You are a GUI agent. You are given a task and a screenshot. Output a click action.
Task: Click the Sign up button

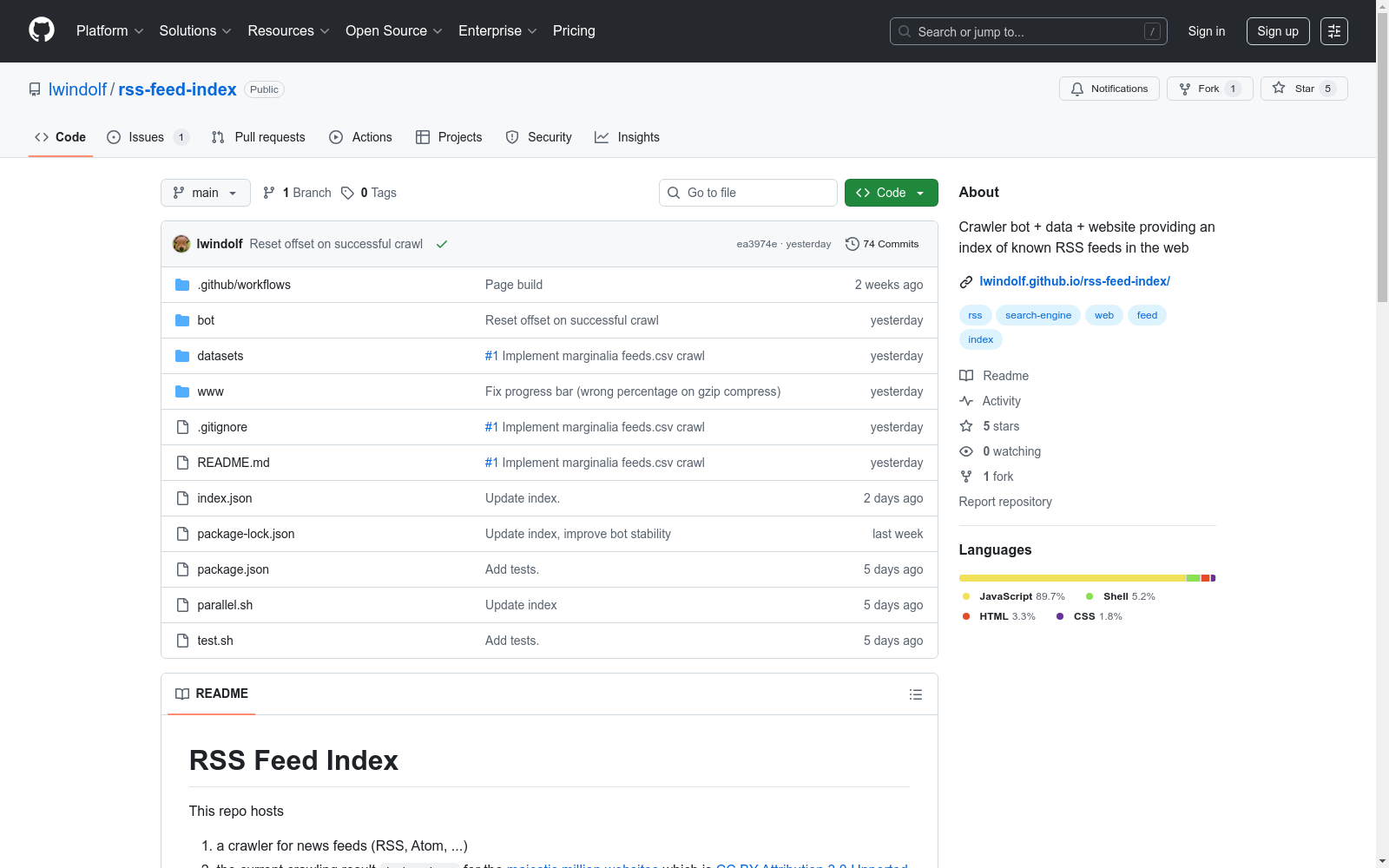point(1278,31)
